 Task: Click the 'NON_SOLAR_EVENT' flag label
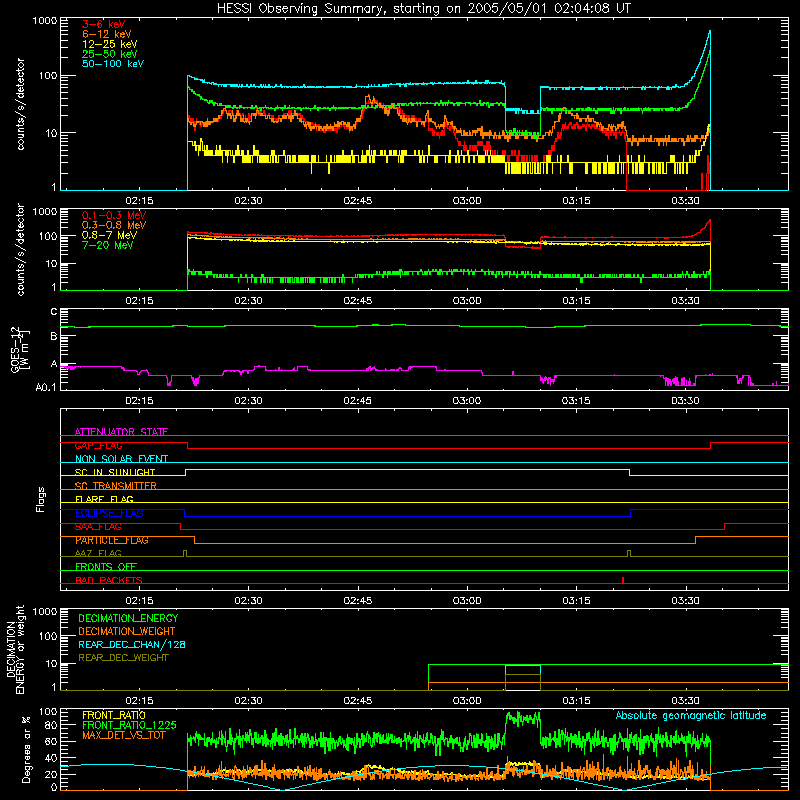121,459
